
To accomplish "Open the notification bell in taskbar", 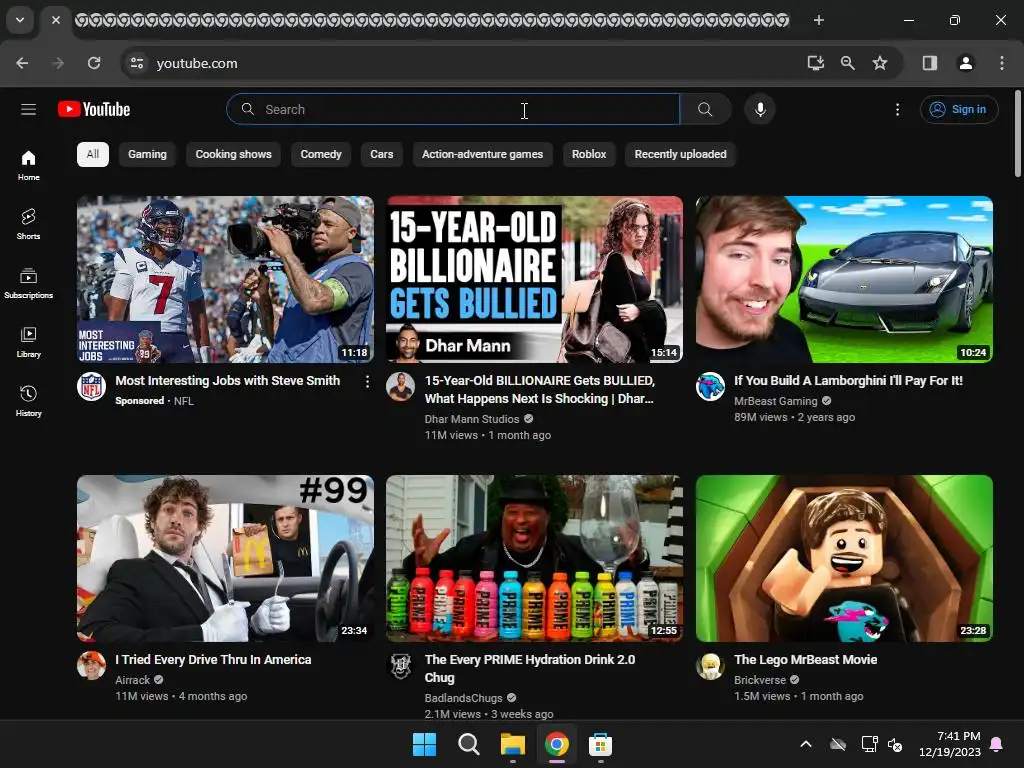I will tap(997, 744).
